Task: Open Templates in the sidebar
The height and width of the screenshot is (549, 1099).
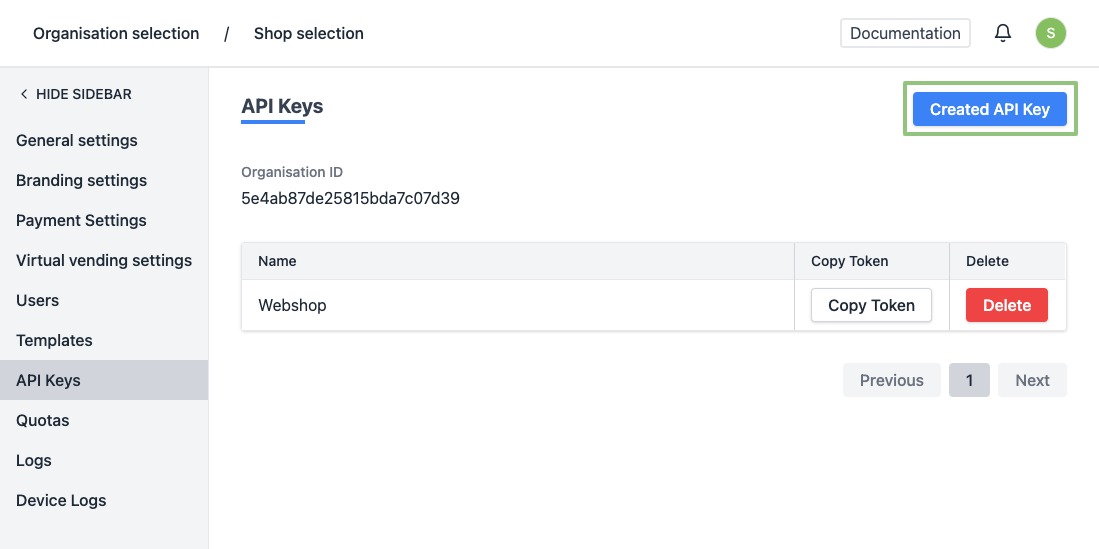Action: [54, 340]
